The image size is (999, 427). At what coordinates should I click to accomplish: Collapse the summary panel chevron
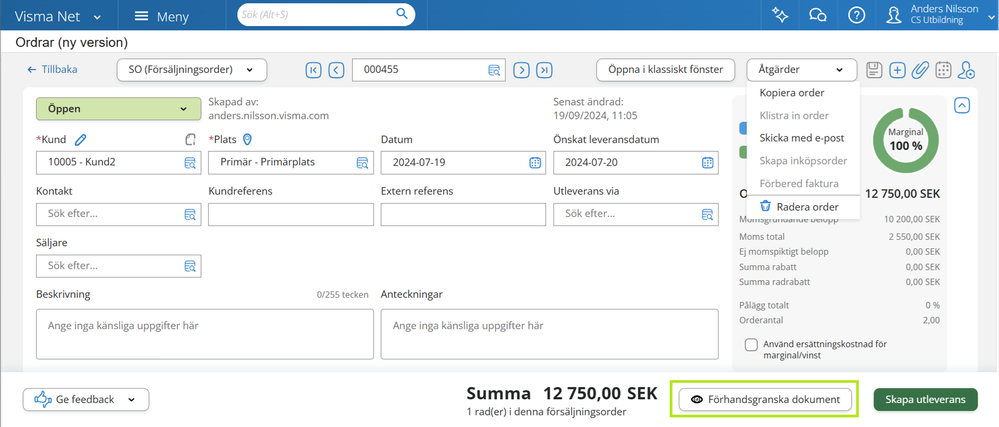962,105
